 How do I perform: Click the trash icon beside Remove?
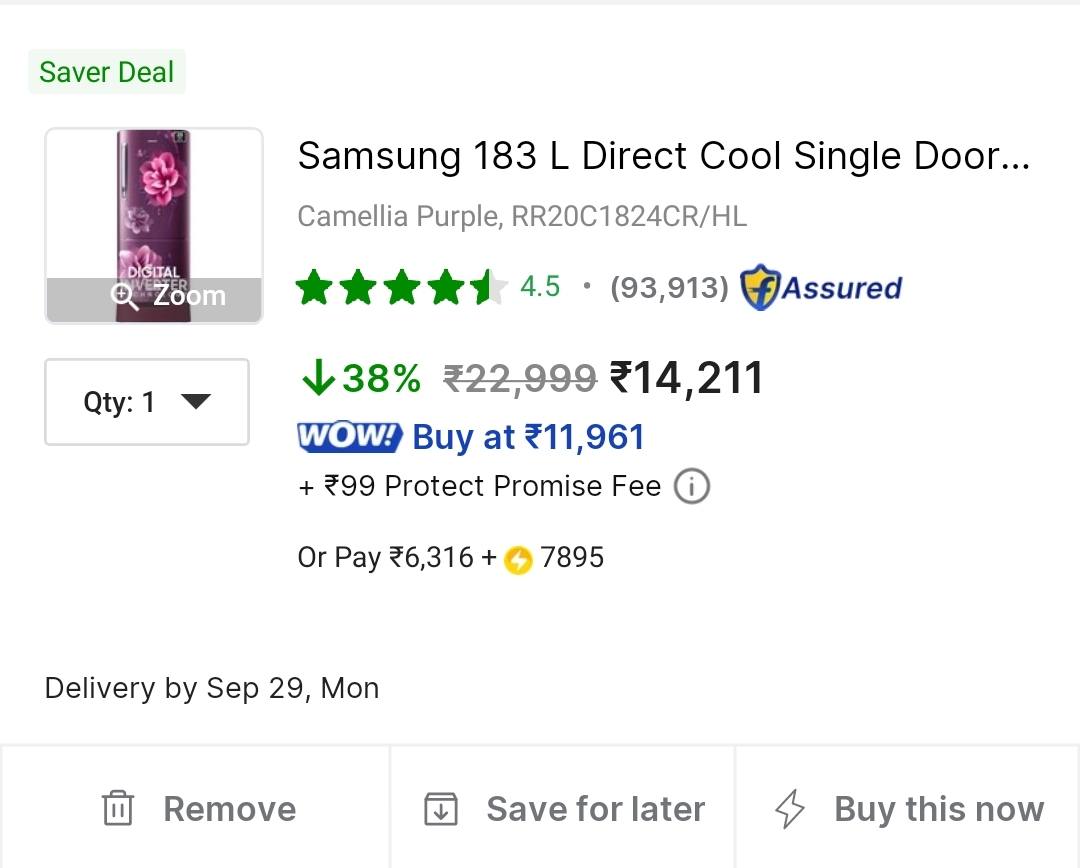point(118,808)
